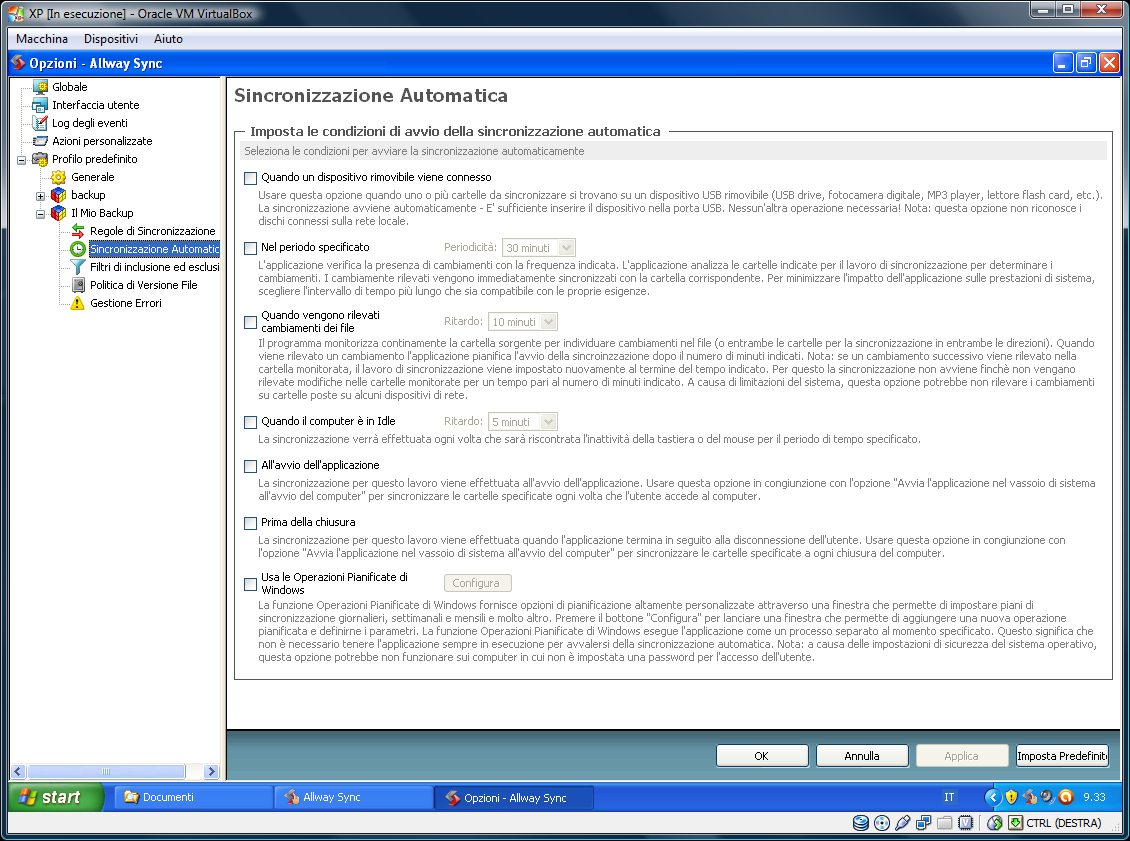Click the Il Mio Backup cube icon
This screenshot has height=841, width=1130.
59,213
